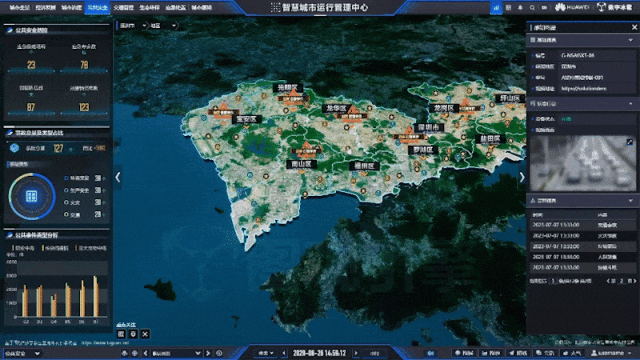This screenshot has height=360, width=640.
Task: Click the info circle icon in bottom bar
Action: click(219, 353)
